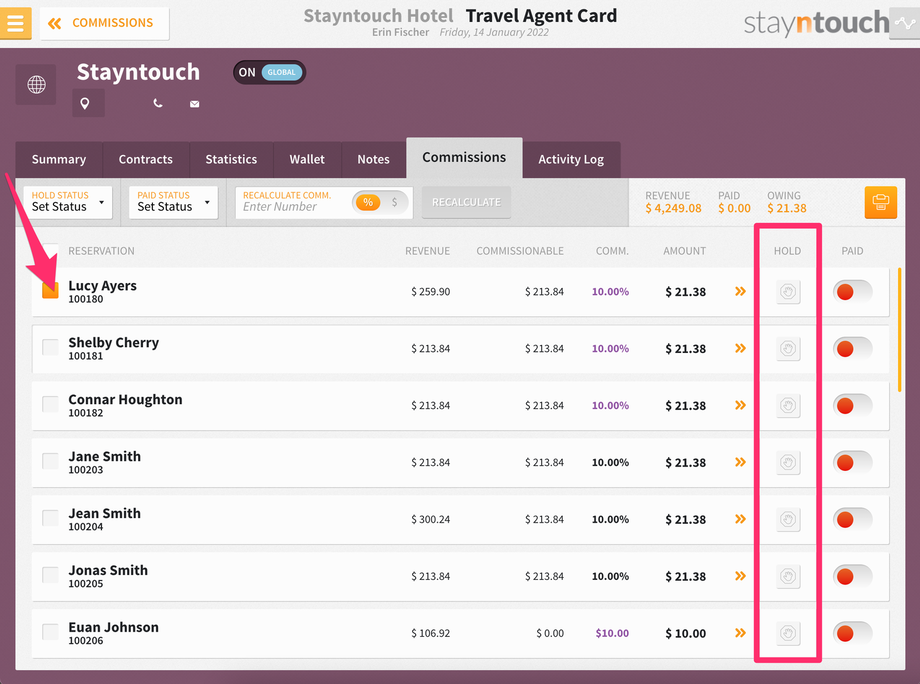Screen dimensions: 920x684
Task: Click hold hand icon for Jean Smith
Action: coord(788,519)
